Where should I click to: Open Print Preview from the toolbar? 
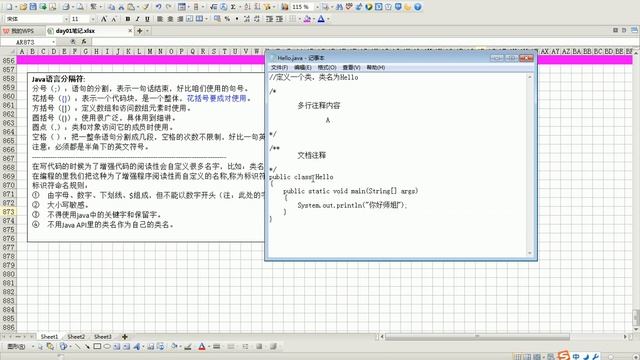(80, 7)
